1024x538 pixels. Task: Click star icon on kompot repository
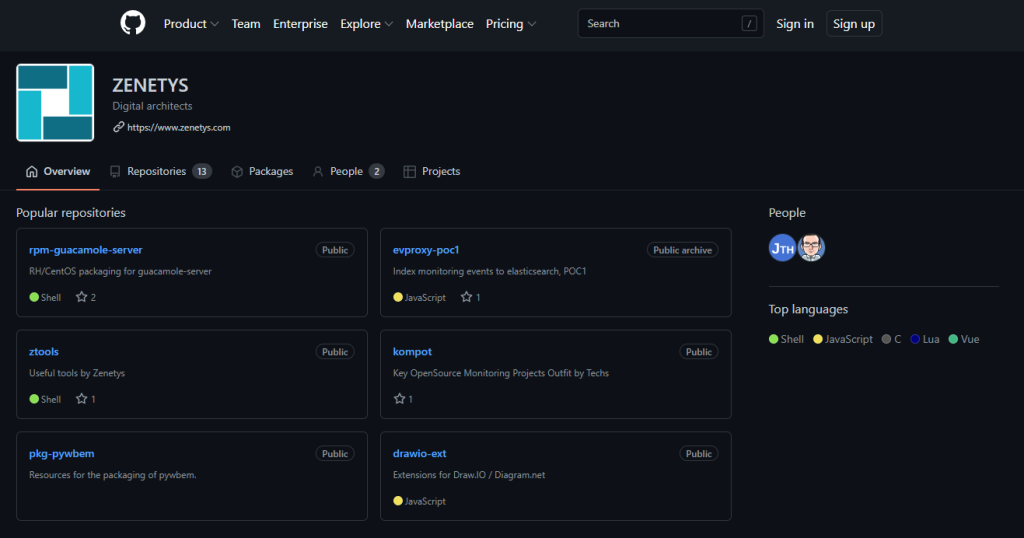pos(400,399)
